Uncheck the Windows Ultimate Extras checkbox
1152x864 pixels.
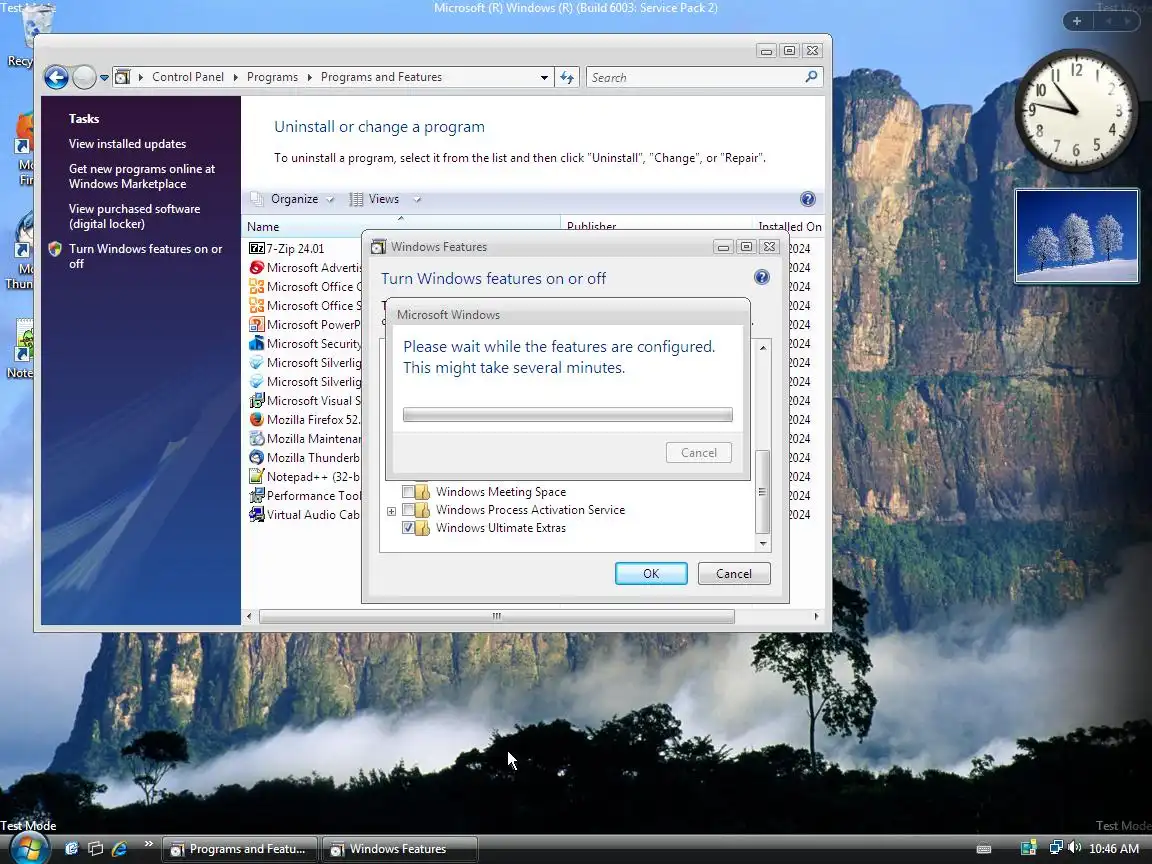408,528
